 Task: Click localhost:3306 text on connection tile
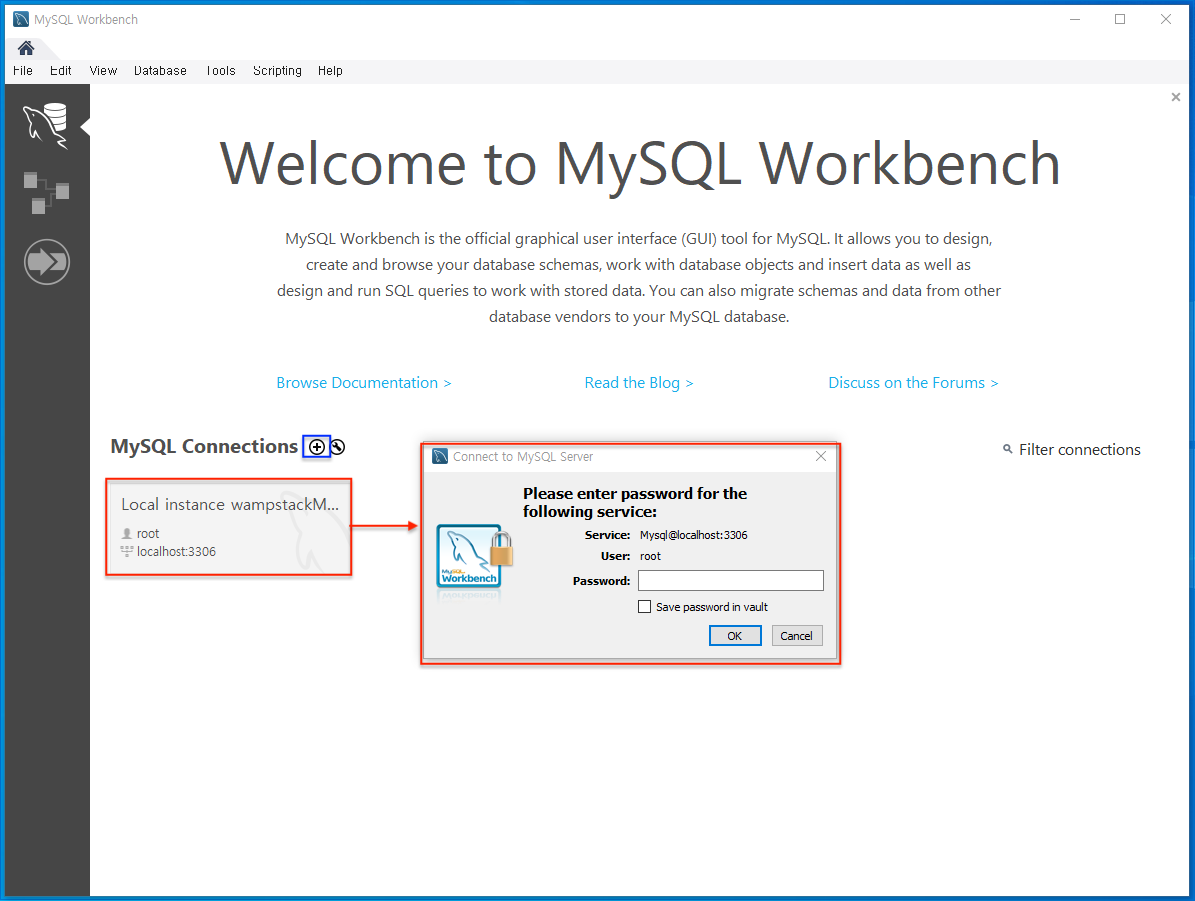click(176, 551)
